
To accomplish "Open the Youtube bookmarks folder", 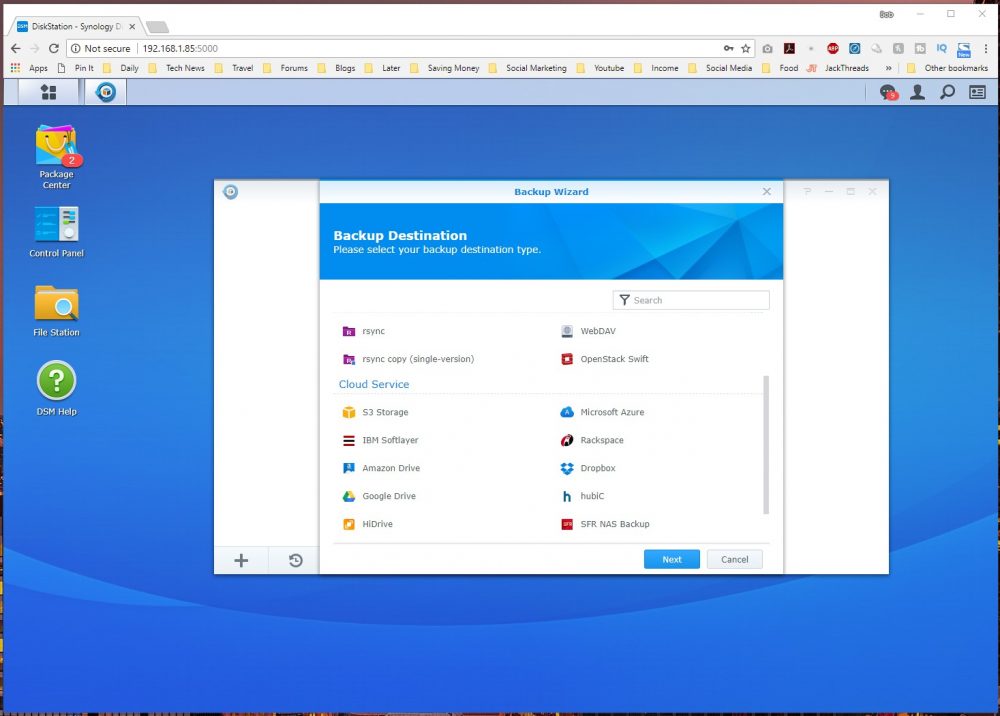I will pyautogui.click(x=600, y=68).
